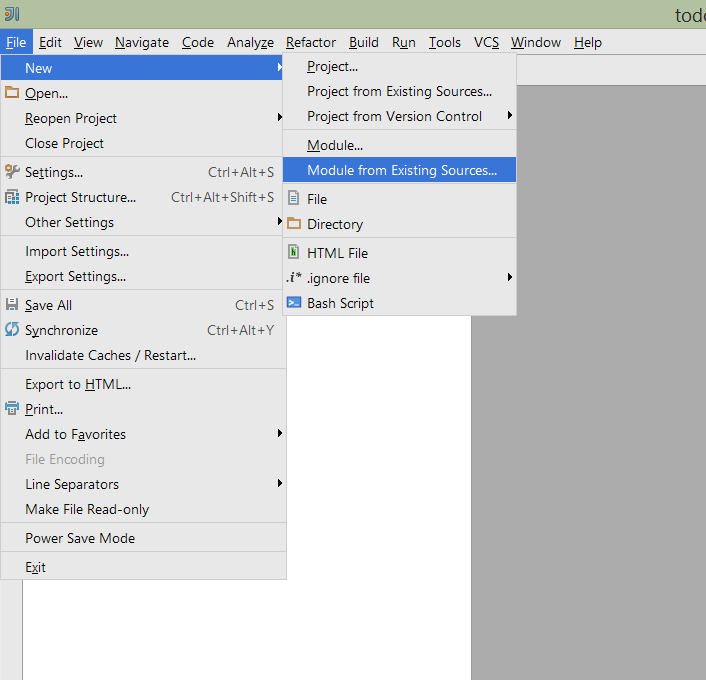Click the Project Structure icon
The width and height of the screenshot is (706, 680).
tap(12, 197)
